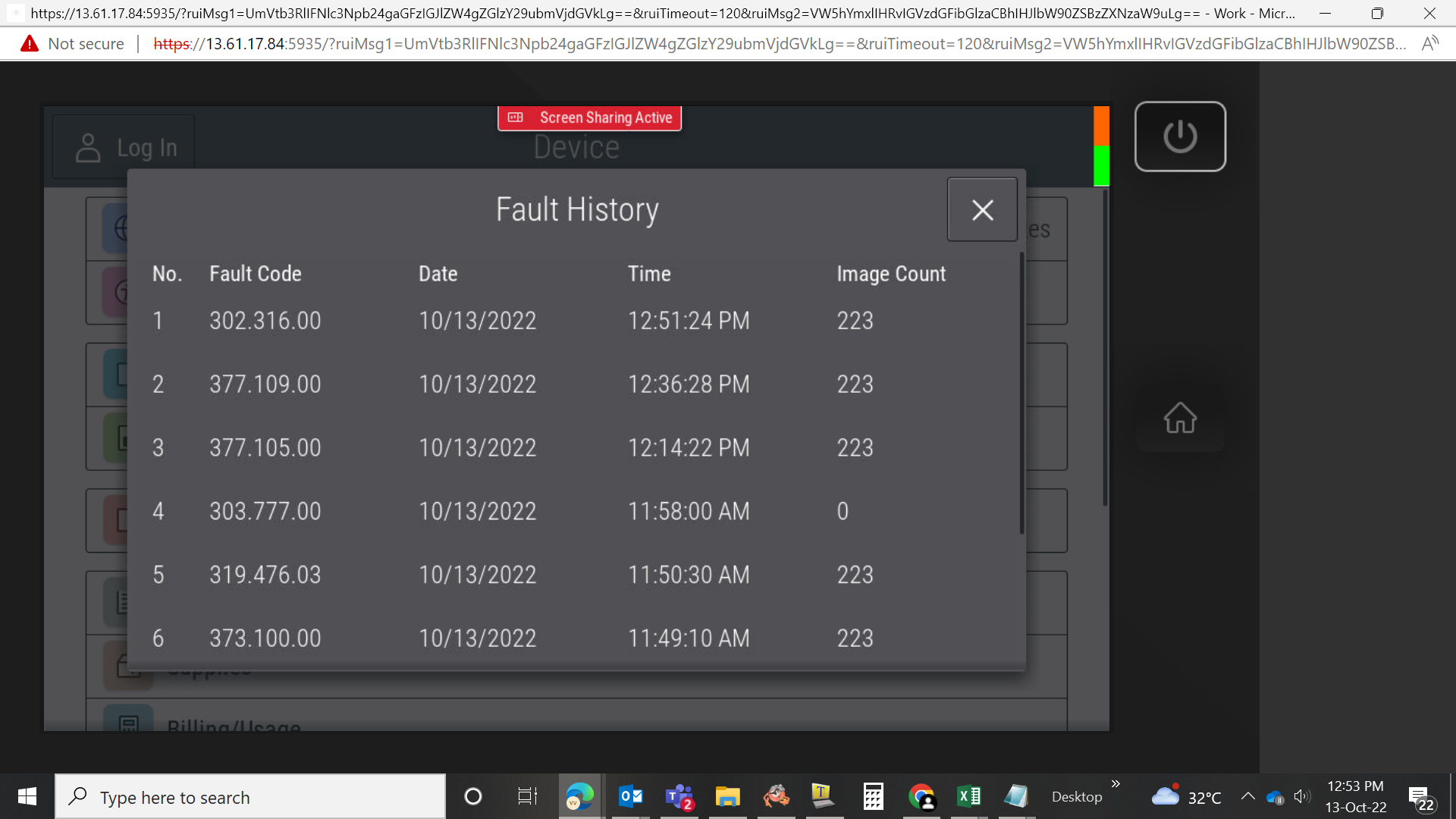Click the Fault Code column header
Viewport: 1456px width, 819px height.
click(x=256, y=274)
